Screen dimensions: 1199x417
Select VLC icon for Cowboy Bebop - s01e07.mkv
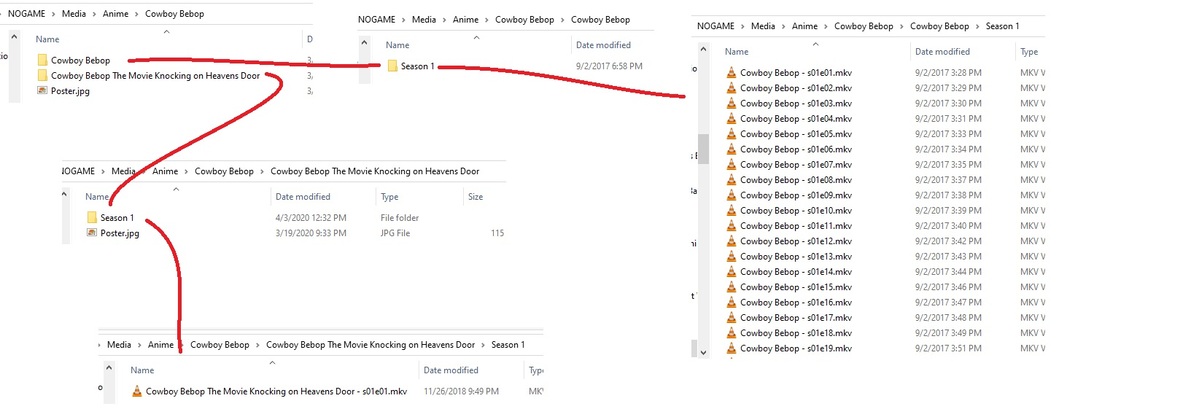pos(732,165)
